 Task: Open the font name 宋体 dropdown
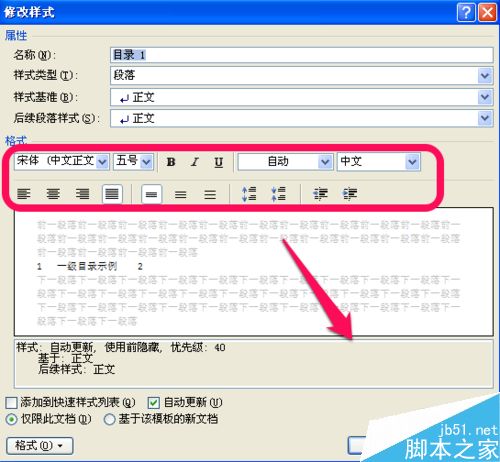(102, 162)
